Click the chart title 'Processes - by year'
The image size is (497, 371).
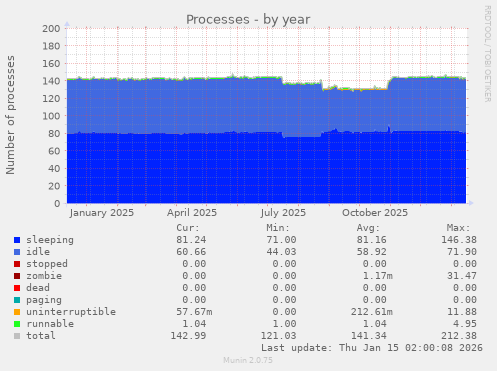pyautogui.click(x=248, y=20)
